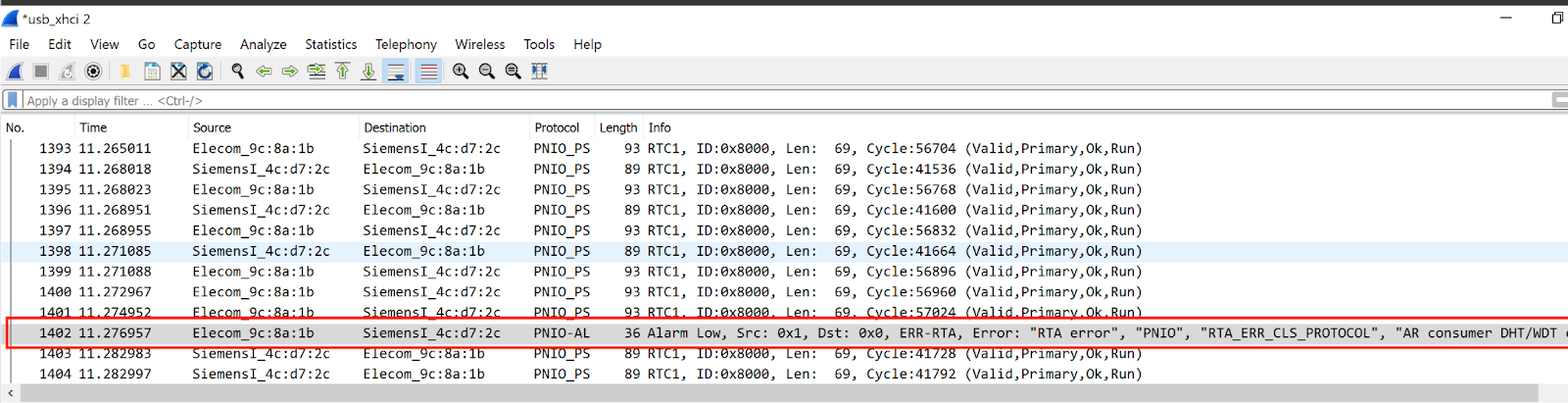Select packet 1399 with Cycle:56896
This screenshot has width=1568, height=403.
pos(784,272)
